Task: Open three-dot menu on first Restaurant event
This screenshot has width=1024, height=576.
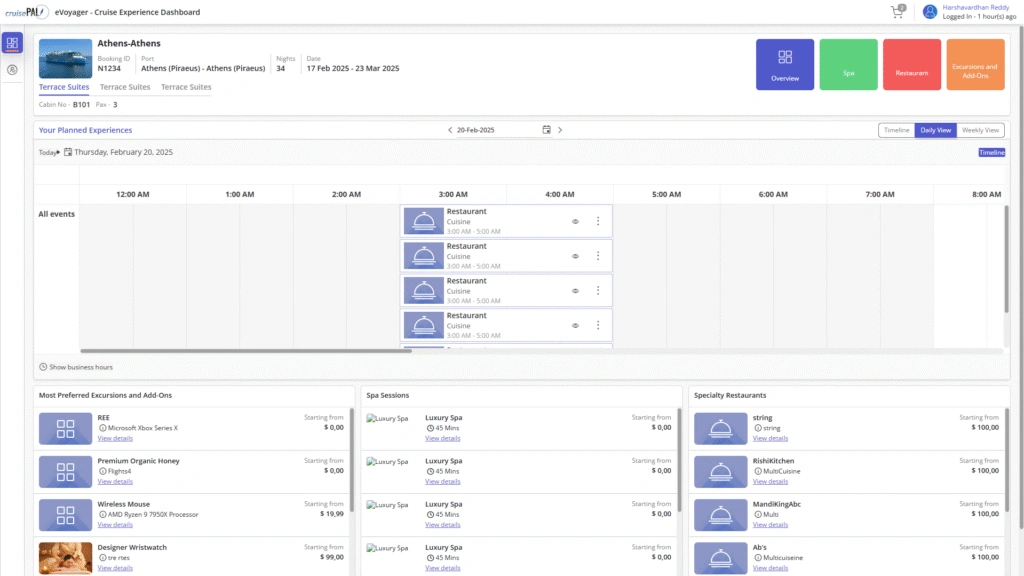Action: (x=598, y=221)
